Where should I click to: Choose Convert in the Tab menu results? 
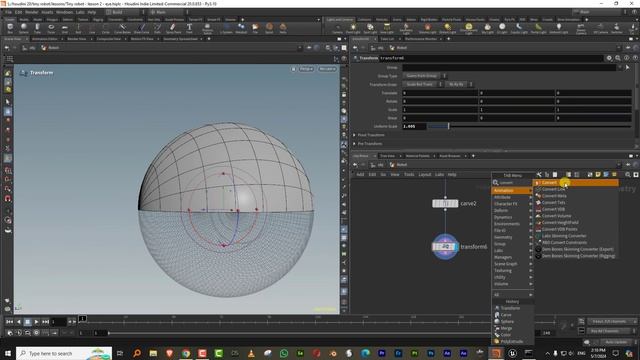tap(576, 182)
